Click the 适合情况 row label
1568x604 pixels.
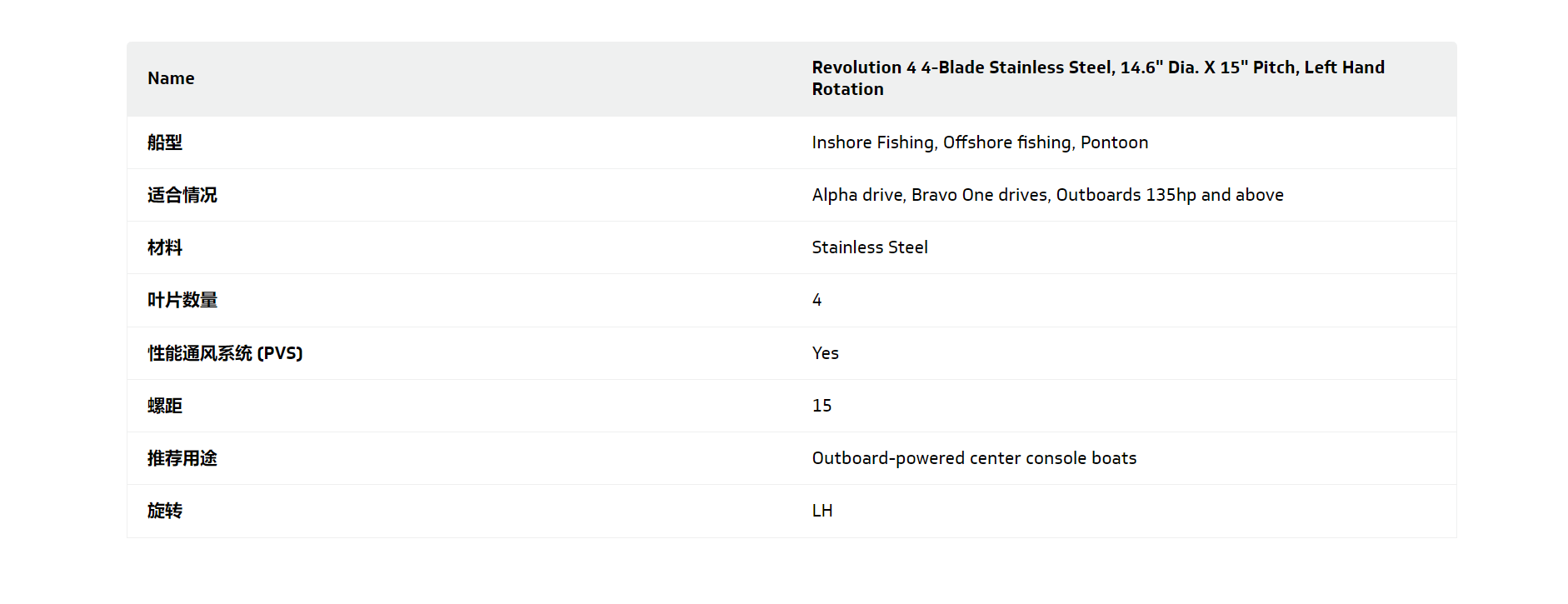(182, 195)
